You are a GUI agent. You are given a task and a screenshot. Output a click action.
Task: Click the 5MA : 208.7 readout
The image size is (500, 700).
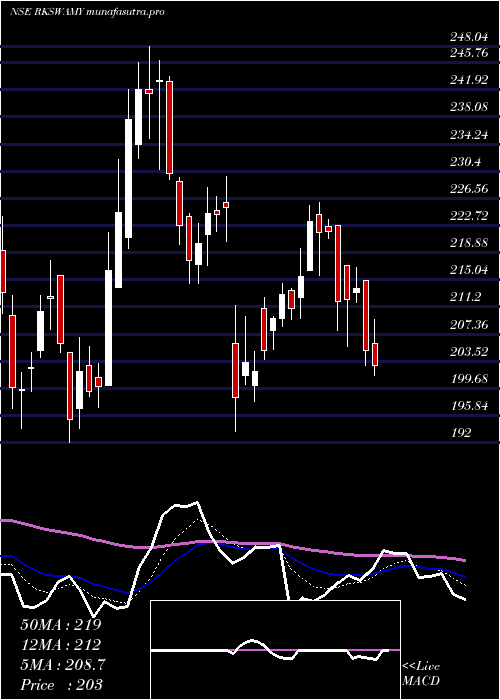63,665
